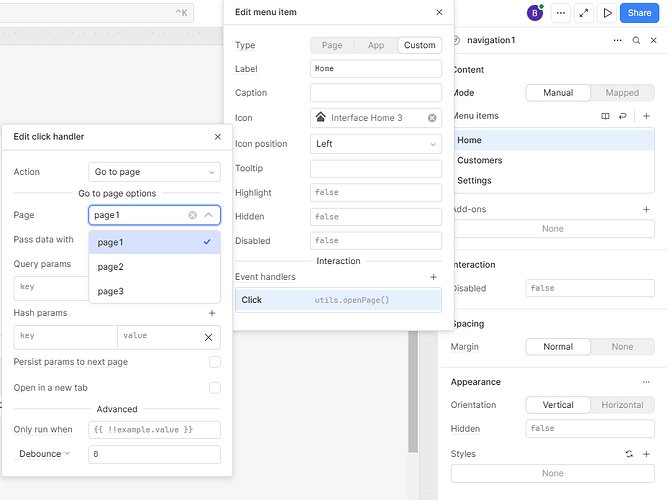
Task: Click the Share button
Action: pos(639,13)
